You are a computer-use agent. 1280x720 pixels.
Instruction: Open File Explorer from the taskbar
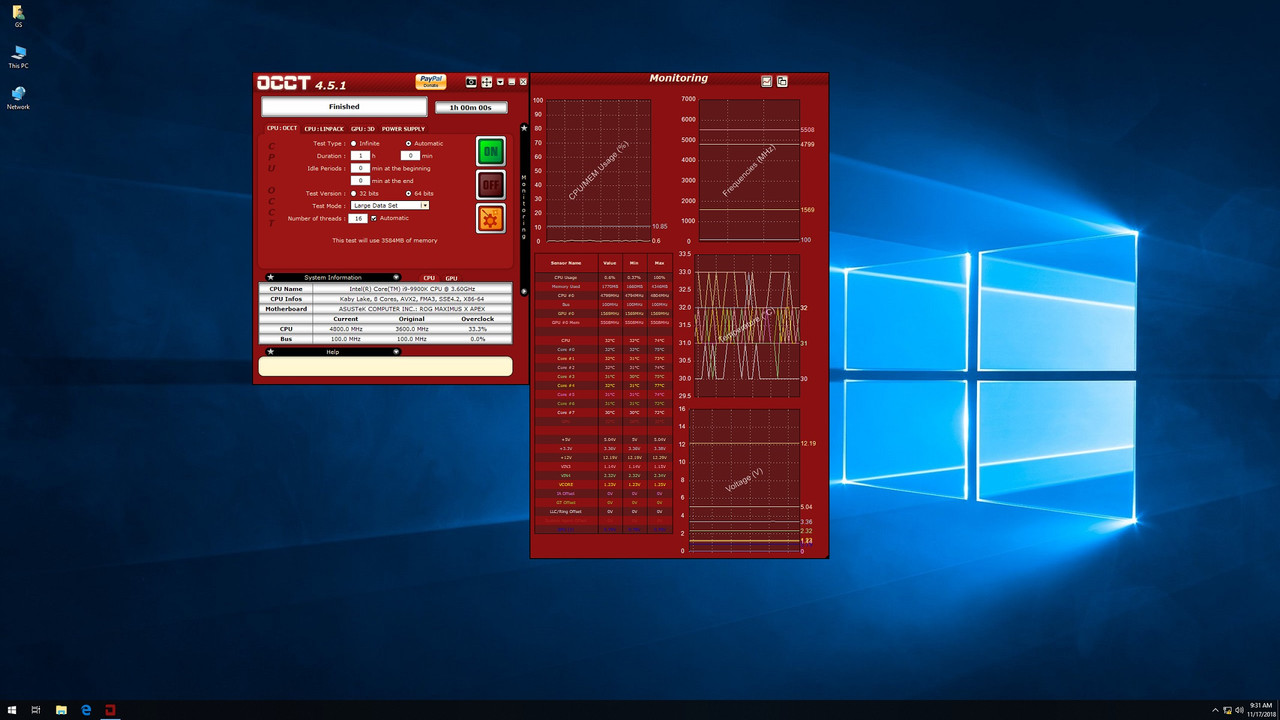click(61, 710)
